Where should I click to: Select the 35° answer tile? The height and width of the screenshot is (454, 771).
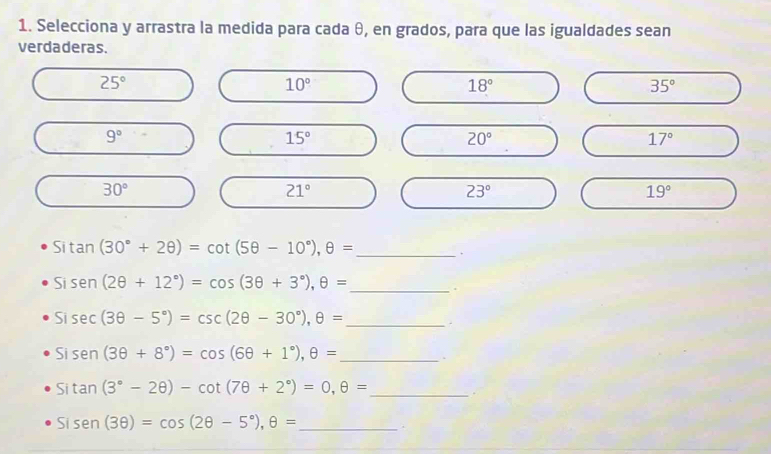pos(662,86)
